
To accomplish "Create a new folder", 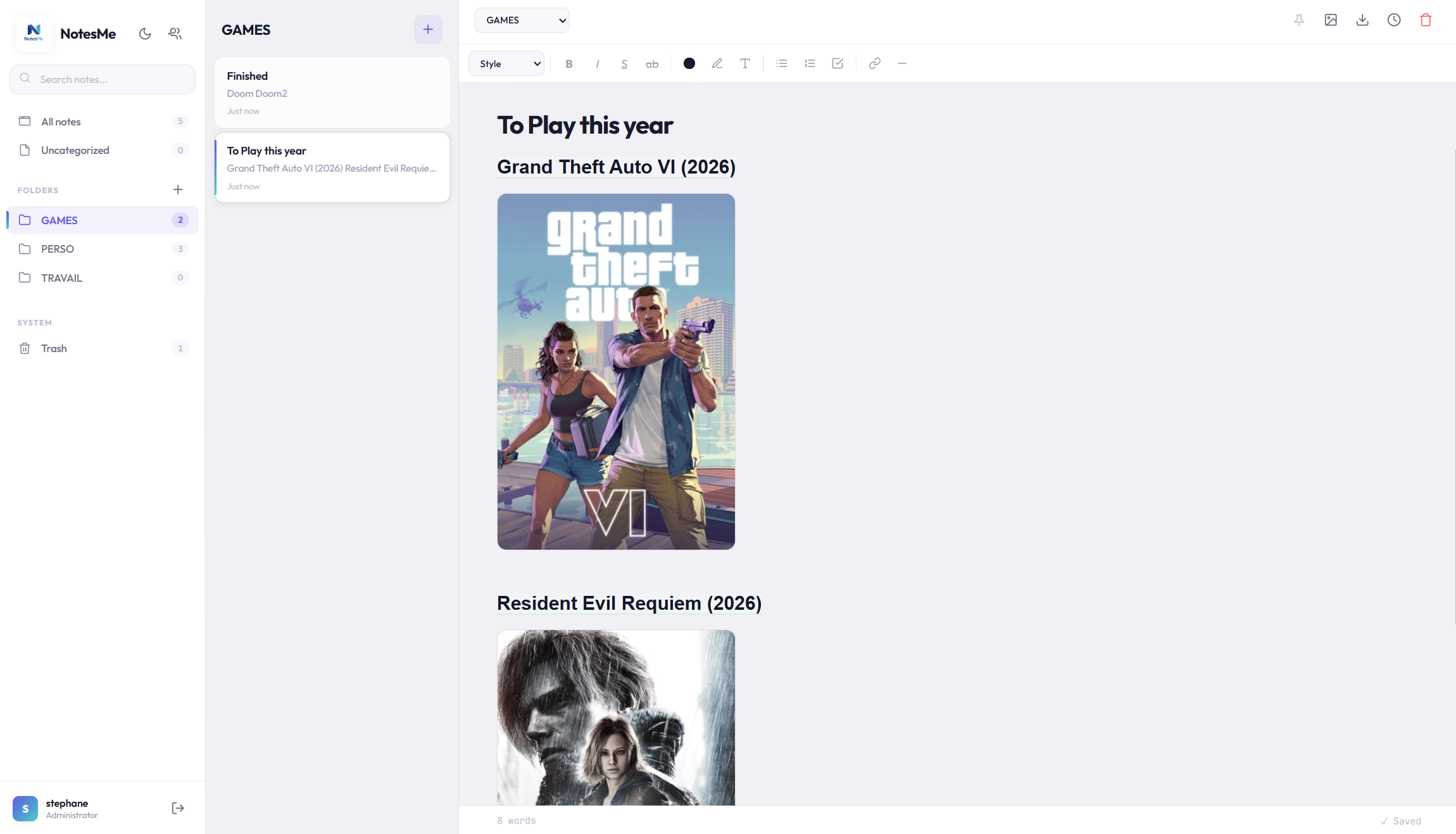I will point(178,189).
